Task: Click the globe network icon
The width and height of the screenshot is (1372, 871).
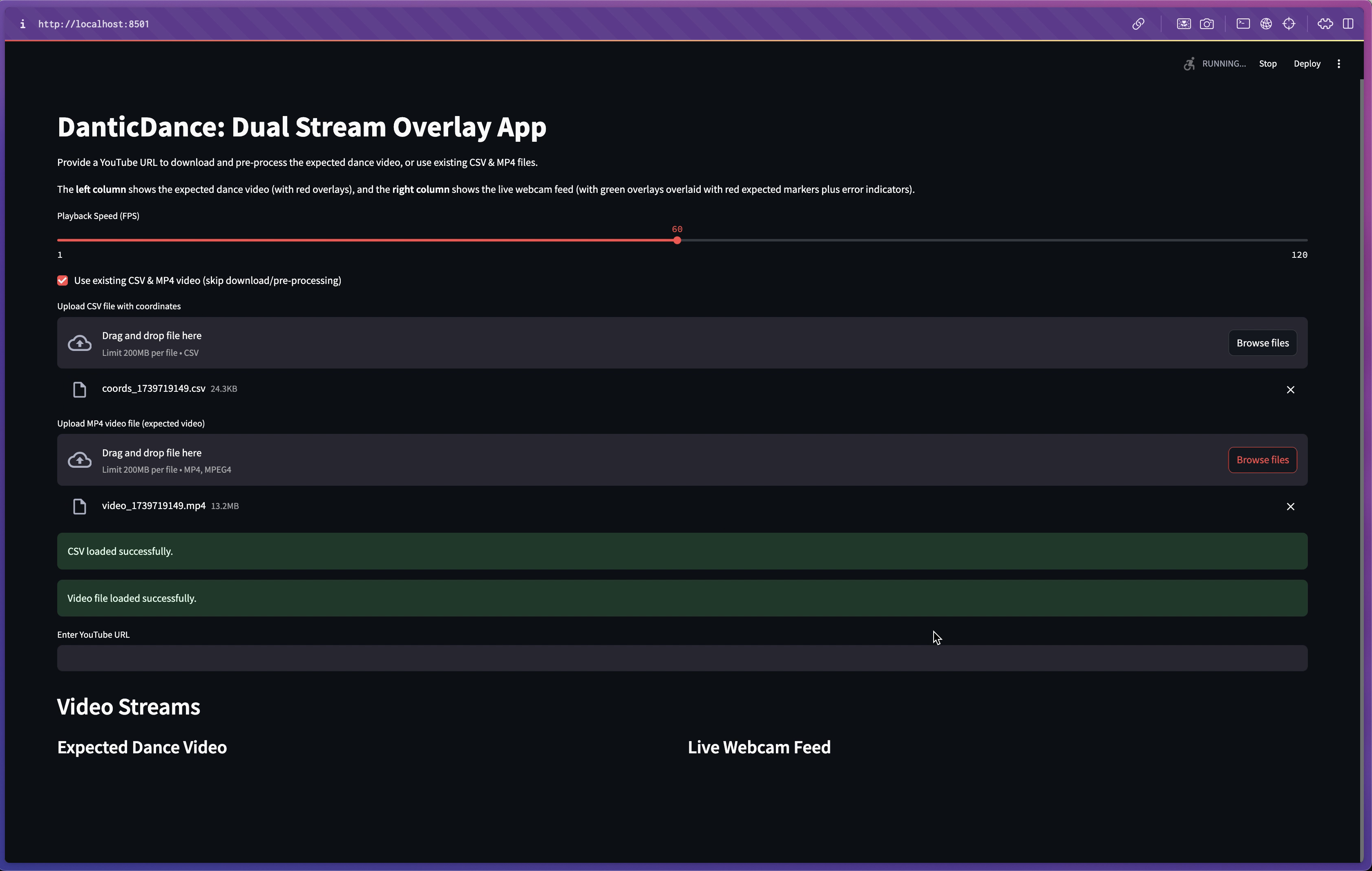Action: click(x=1265, y=24)
